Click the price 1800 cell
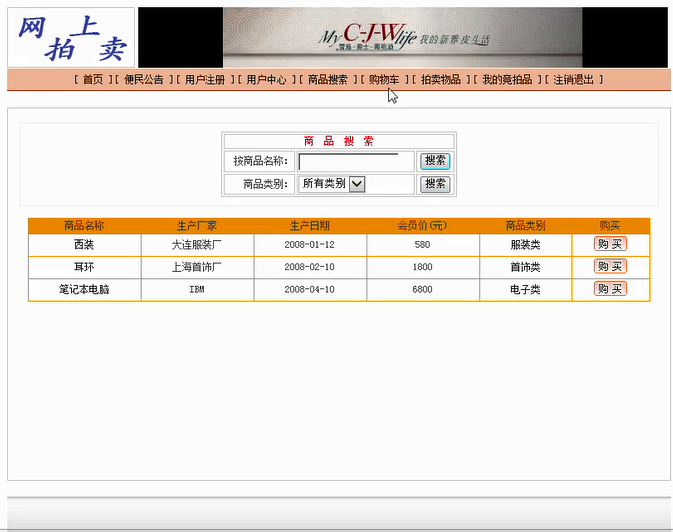This screenshot has width=673, height=532. [x=422, y=268]
